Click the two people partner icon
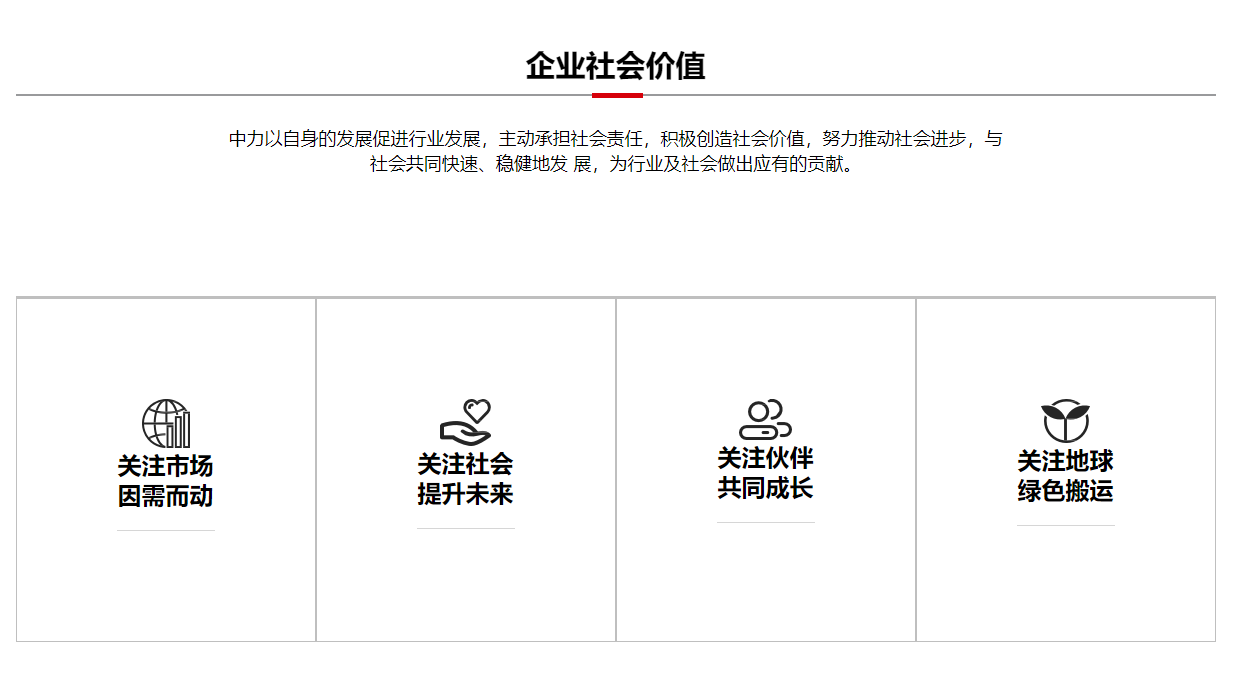 click(766, 419)
